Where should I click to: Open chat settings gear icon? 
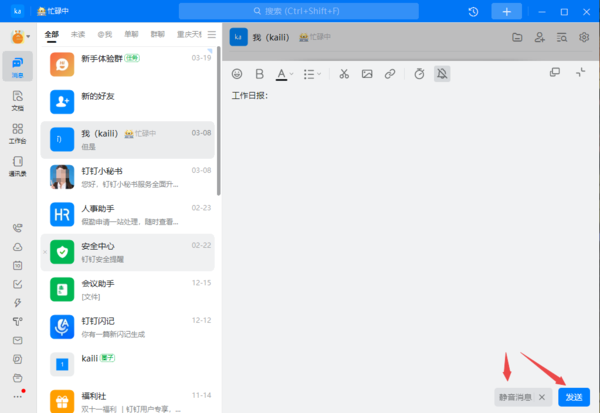(584, 37)
